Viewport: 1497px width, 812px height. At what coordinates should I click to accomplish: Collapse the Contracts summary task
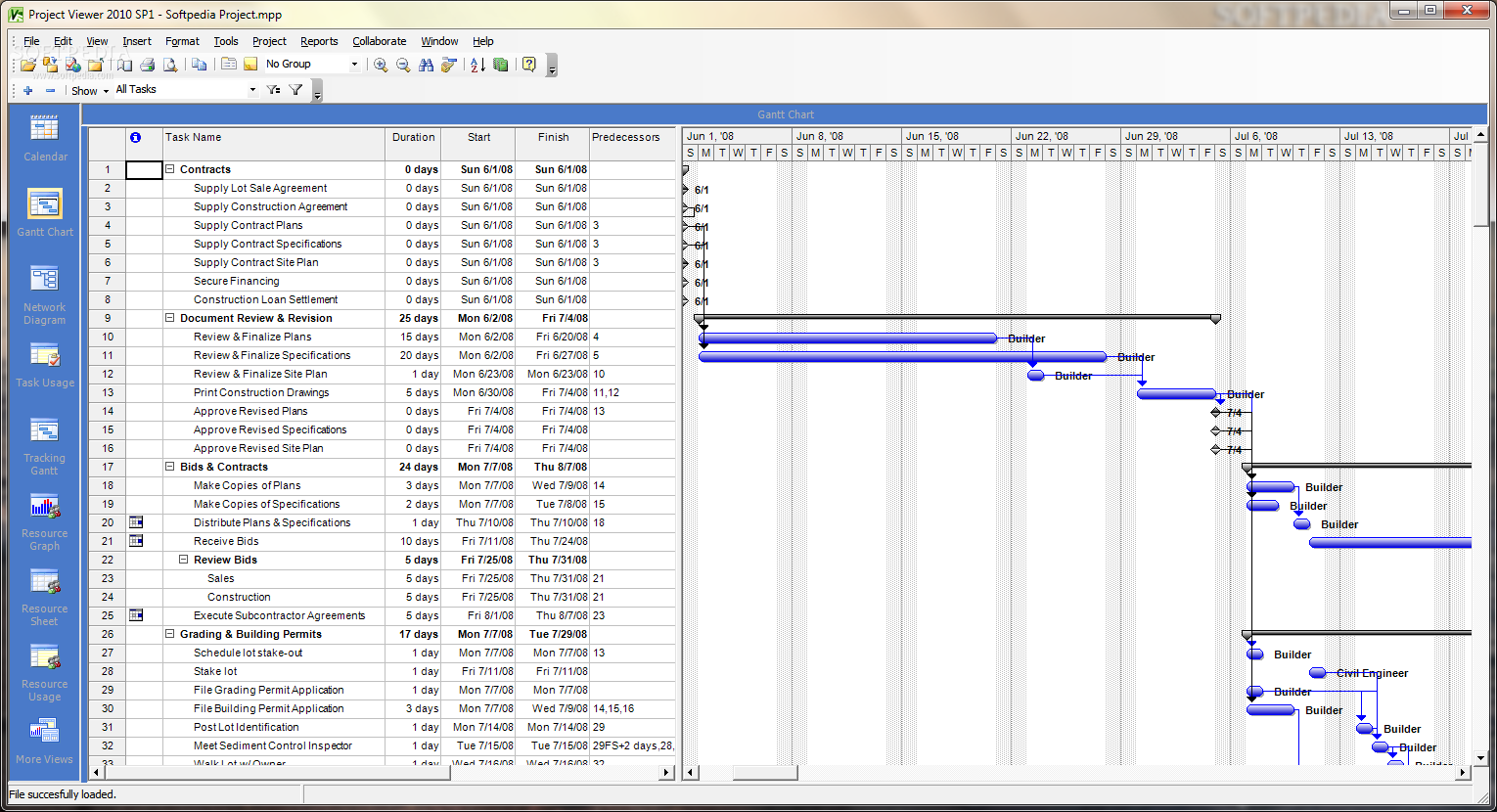pos(170,169)
